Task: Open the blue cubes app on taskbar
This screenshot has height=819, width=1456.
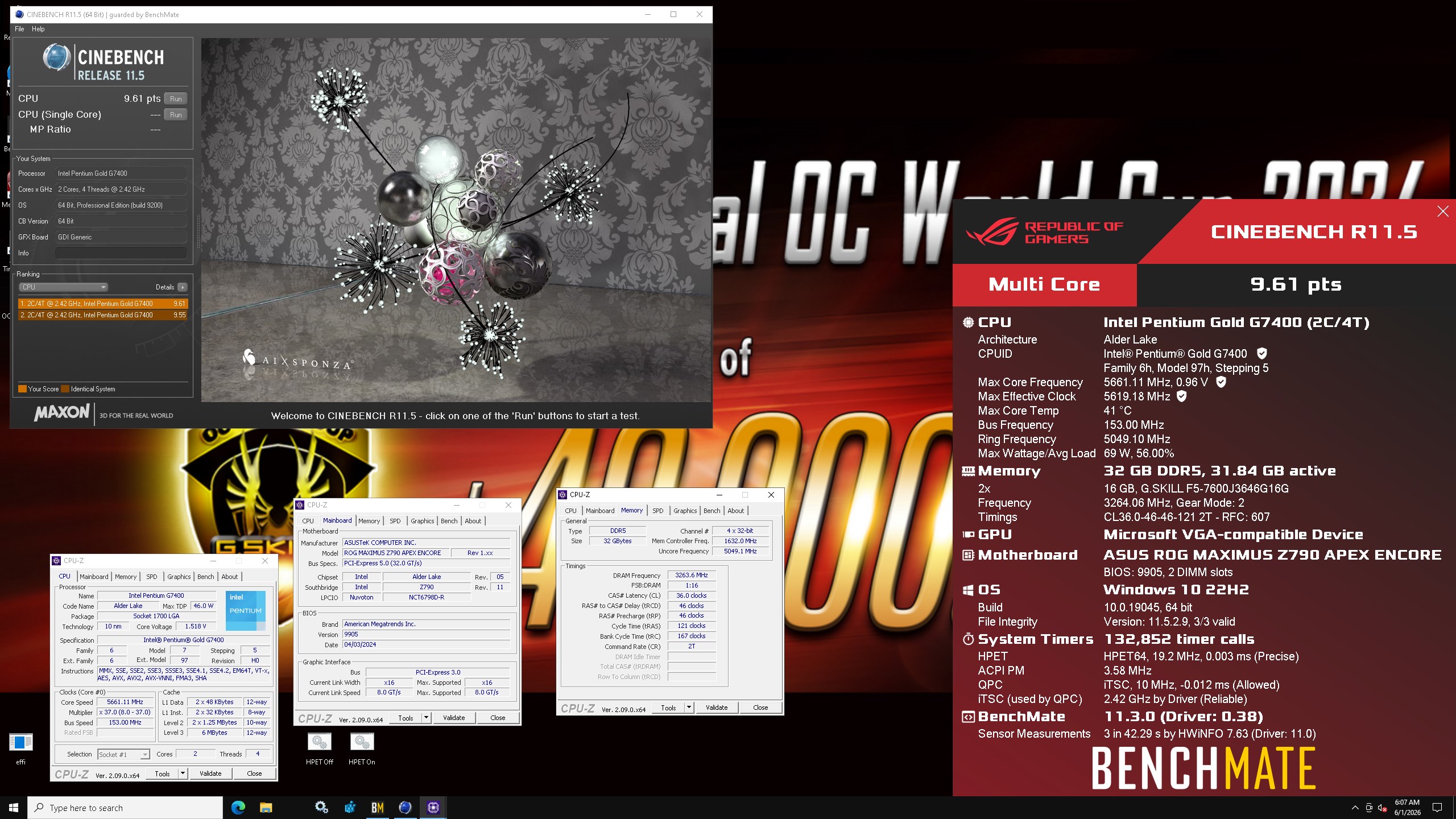Action: point(350,808)
